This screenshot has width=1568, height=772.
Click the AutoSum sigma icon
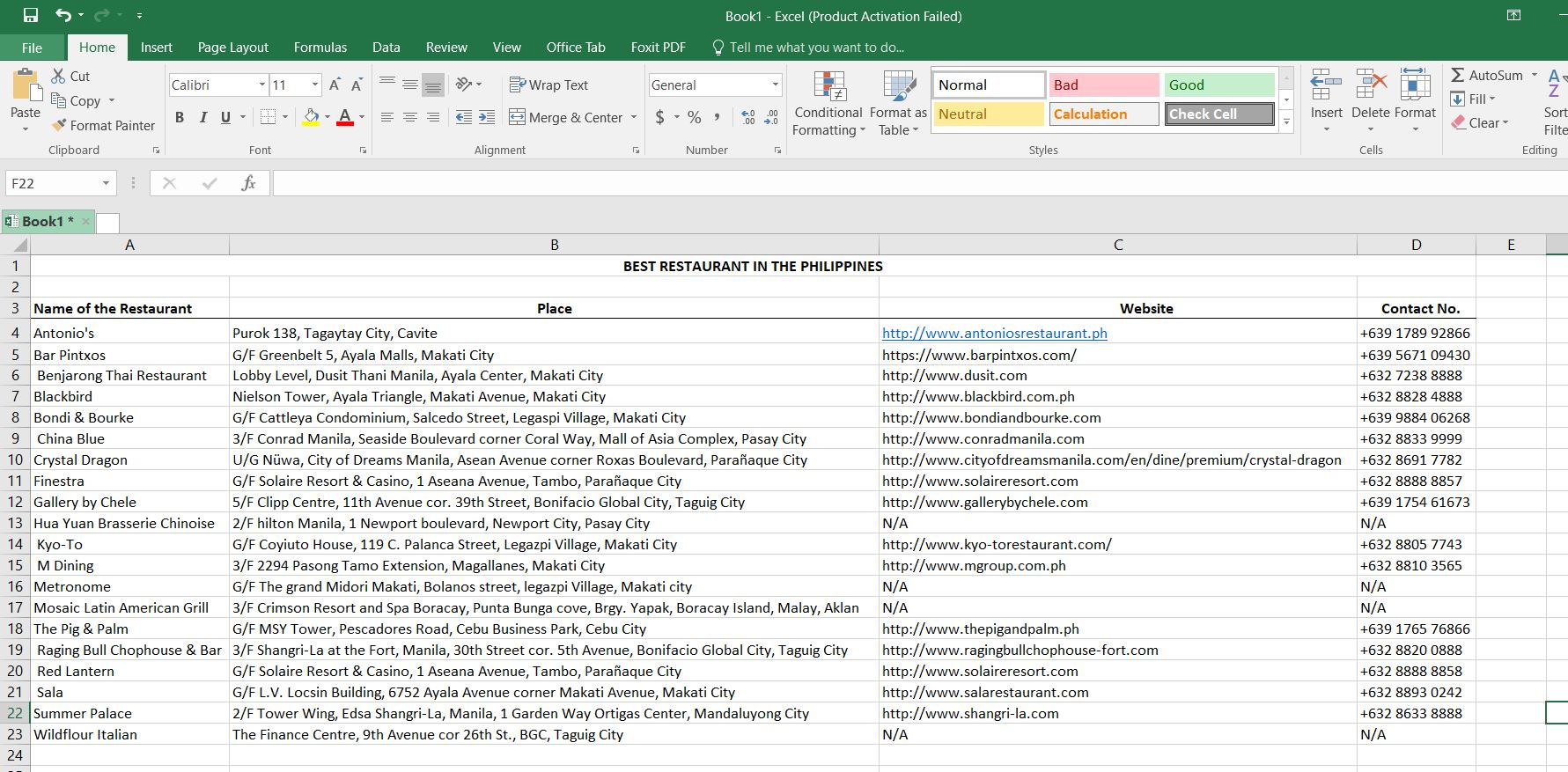[x=1458, y=76]
